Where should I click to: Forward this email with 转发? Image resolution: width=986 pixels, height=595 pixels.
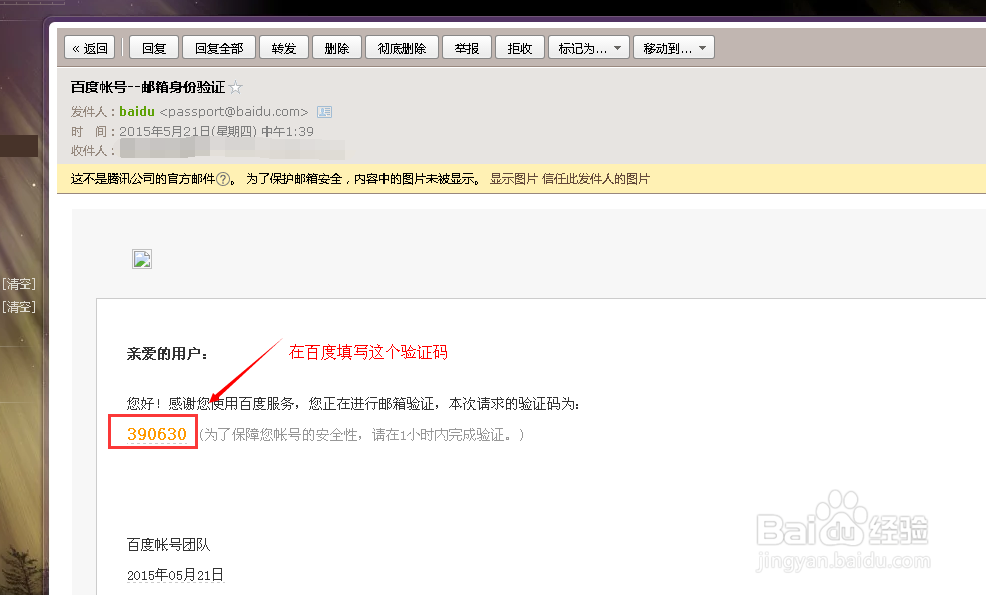tap(284, 46)
